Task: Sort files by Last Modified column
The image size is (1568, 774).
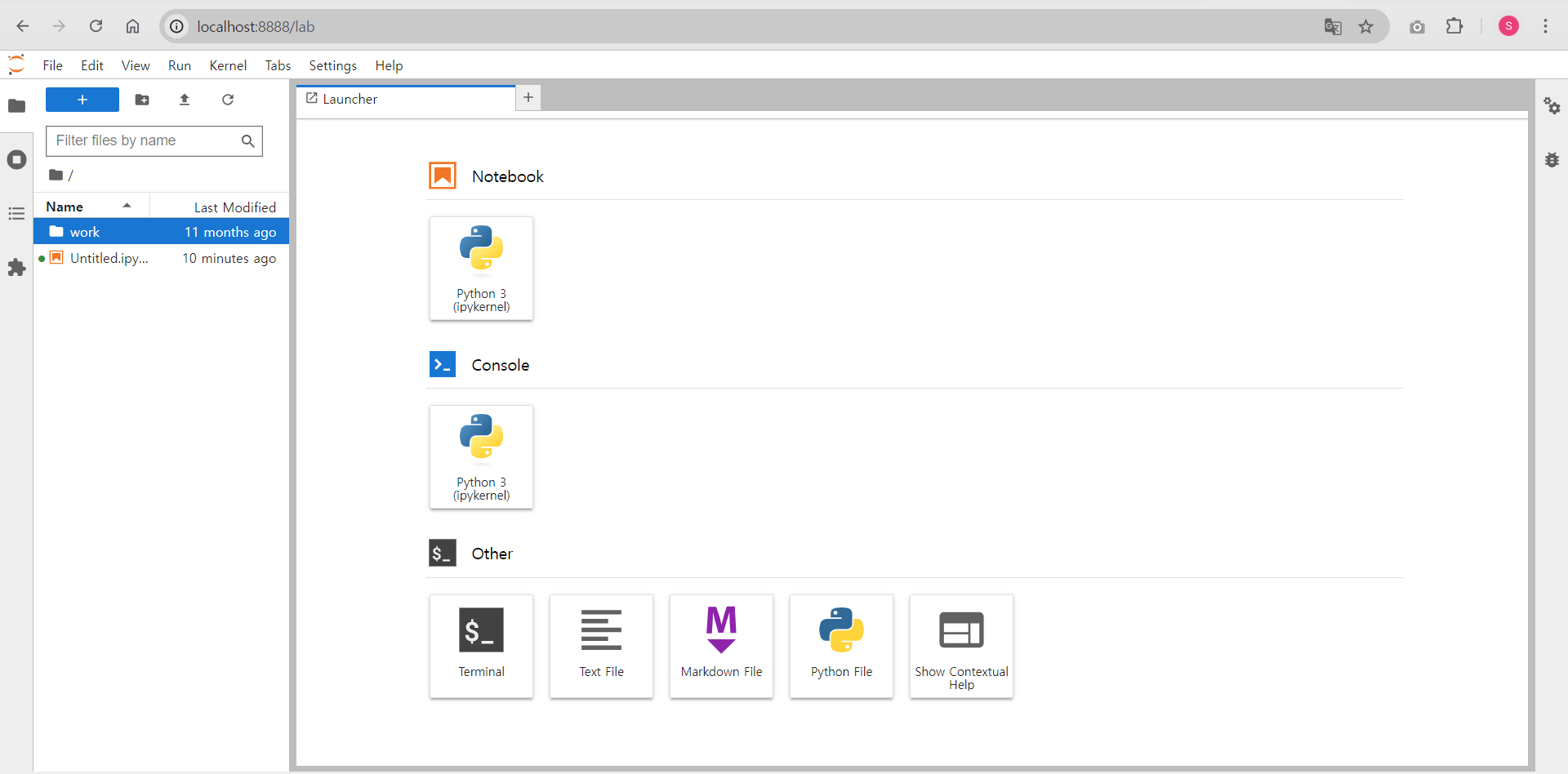Action: tap(220, 207)
